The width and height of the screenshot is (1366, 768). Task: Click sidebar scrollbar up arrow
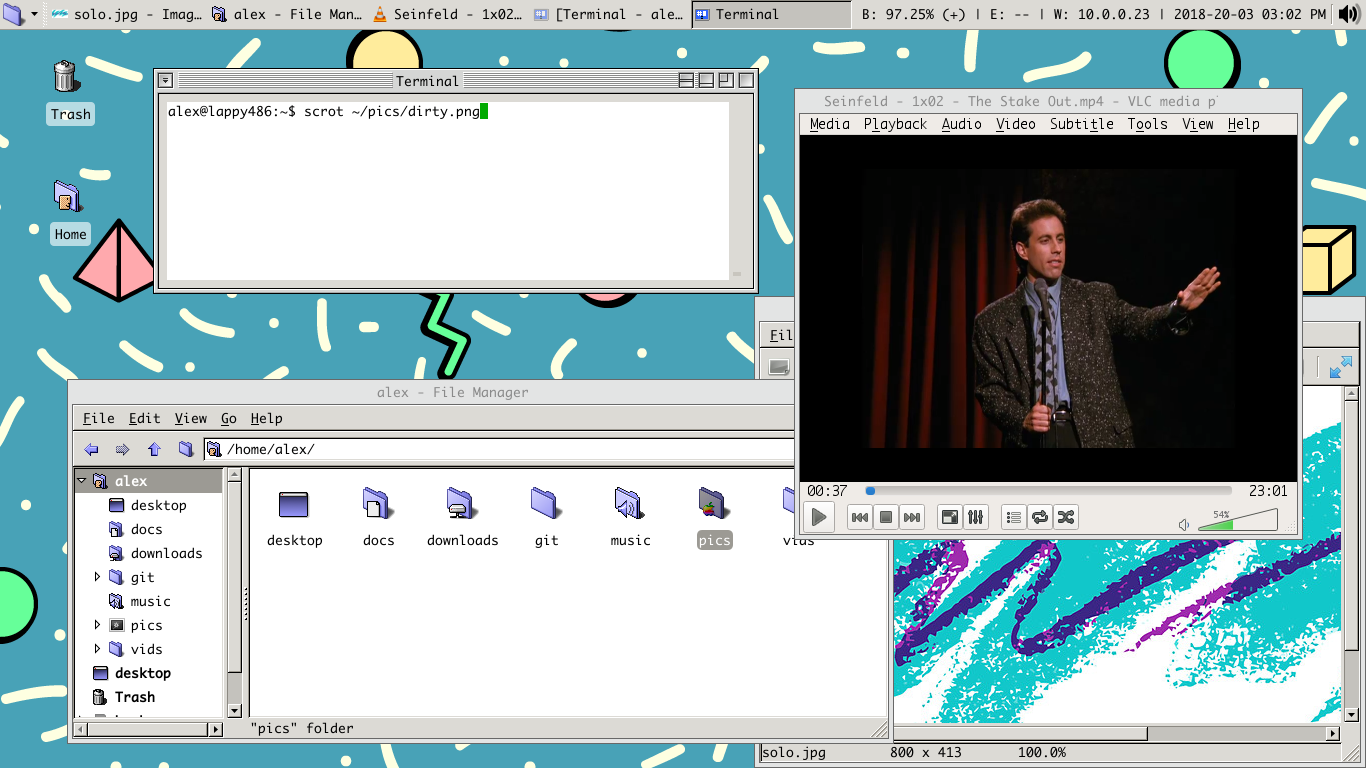235,475
